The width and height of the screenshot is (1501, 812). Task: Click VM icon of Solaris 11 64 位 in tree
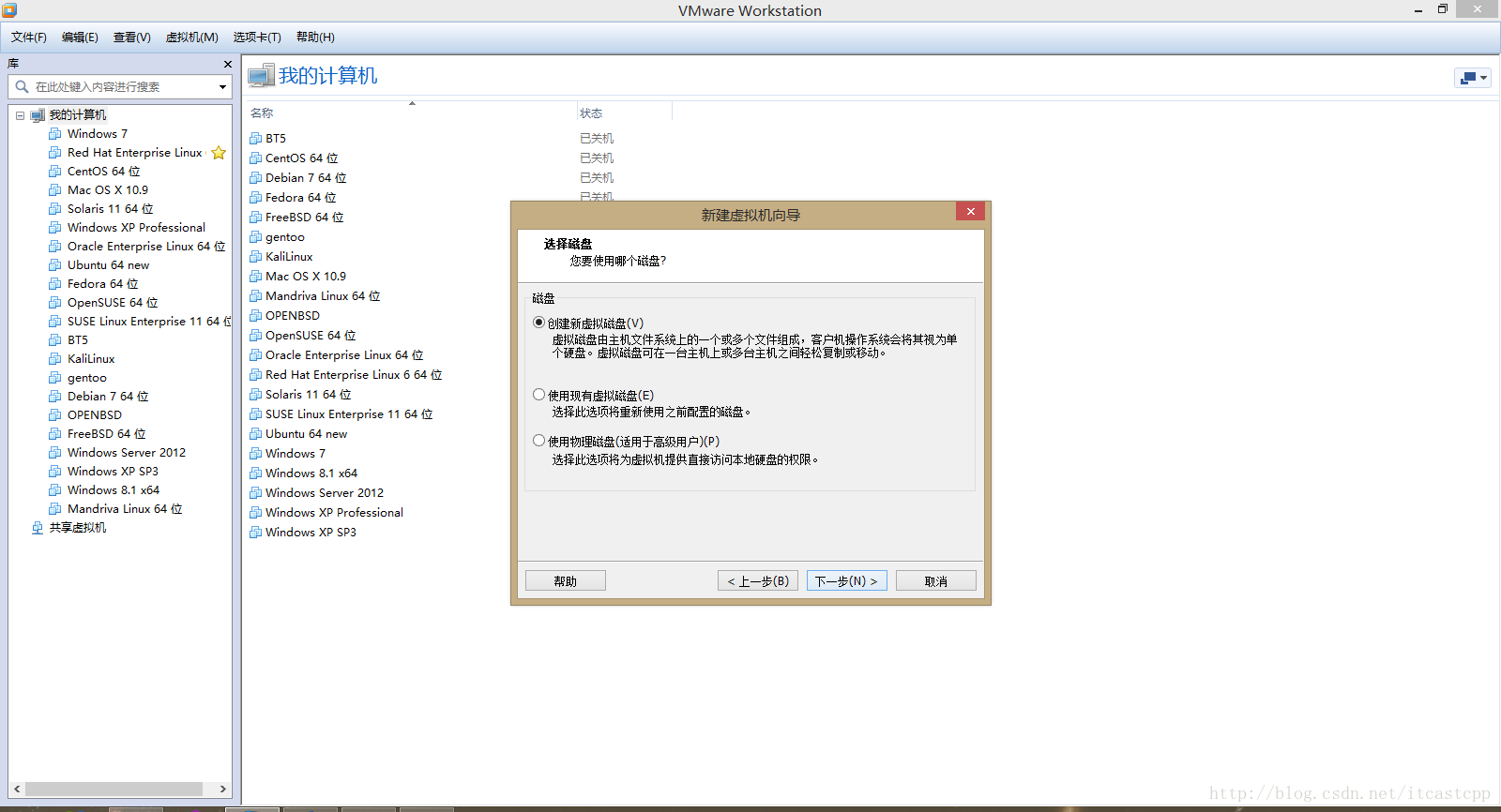[55, 209]
